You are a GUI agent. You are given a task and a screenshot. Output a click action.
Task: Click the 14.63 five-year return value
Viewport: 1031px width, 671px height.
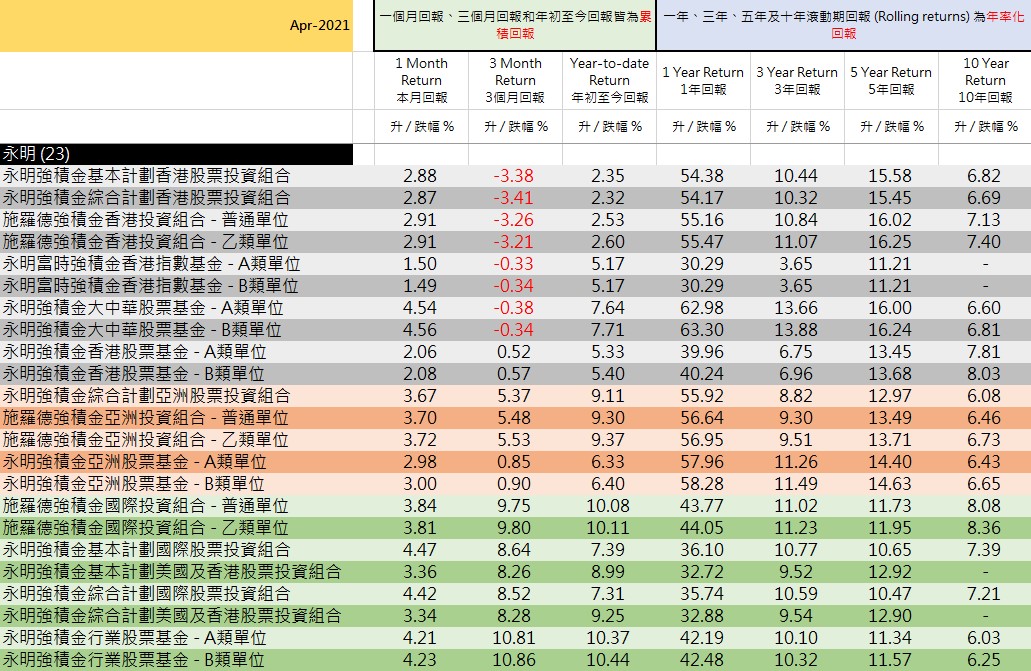[x=890, y=484]
